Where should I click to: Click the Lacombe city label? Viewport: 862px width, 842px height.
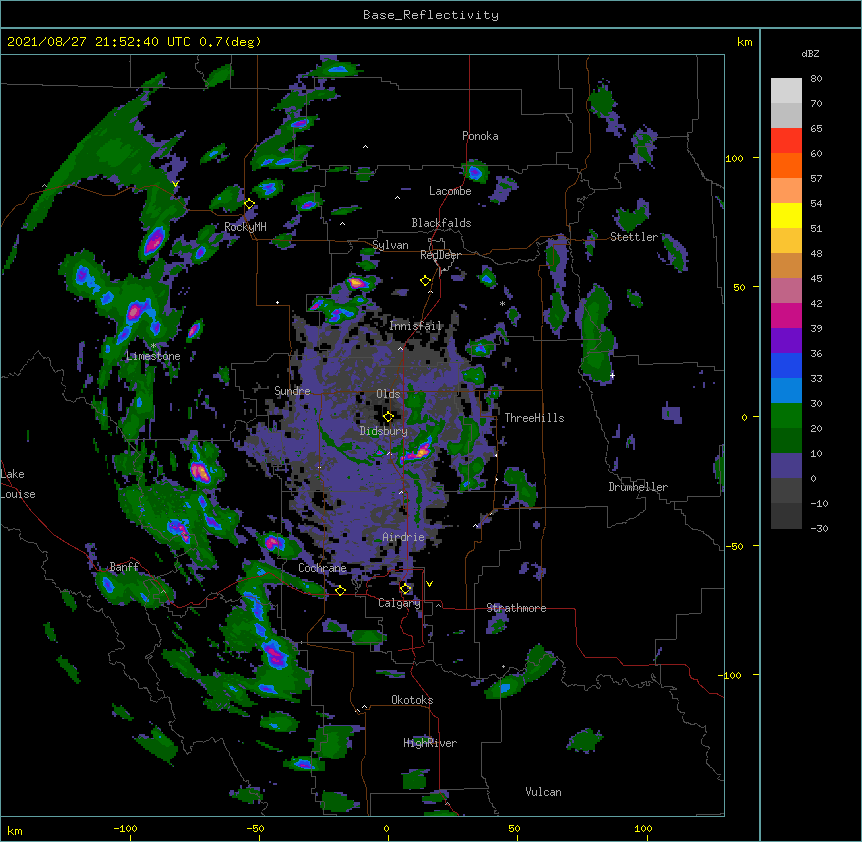tap(450, 191)
